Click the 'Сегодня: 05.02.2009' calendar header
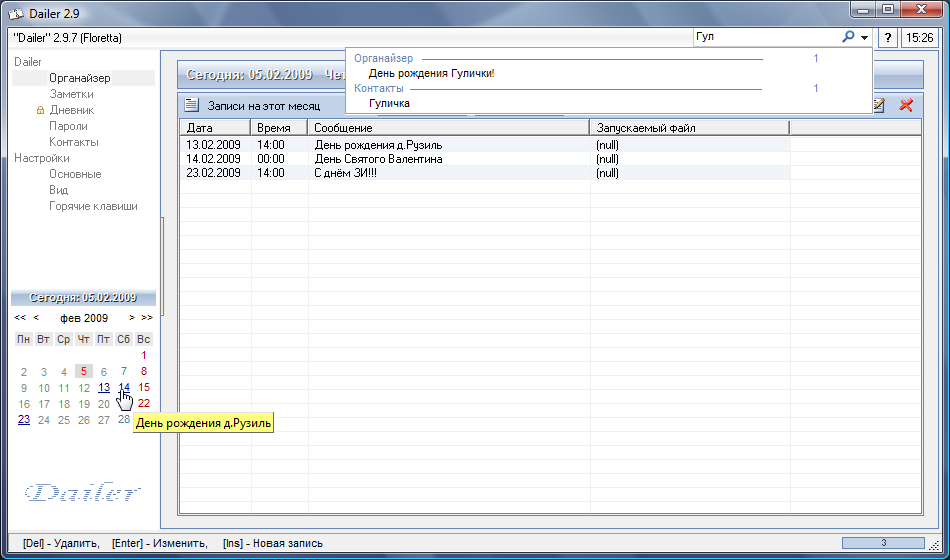This screenshot has height=560, width=950. click(x=83, y=298)
